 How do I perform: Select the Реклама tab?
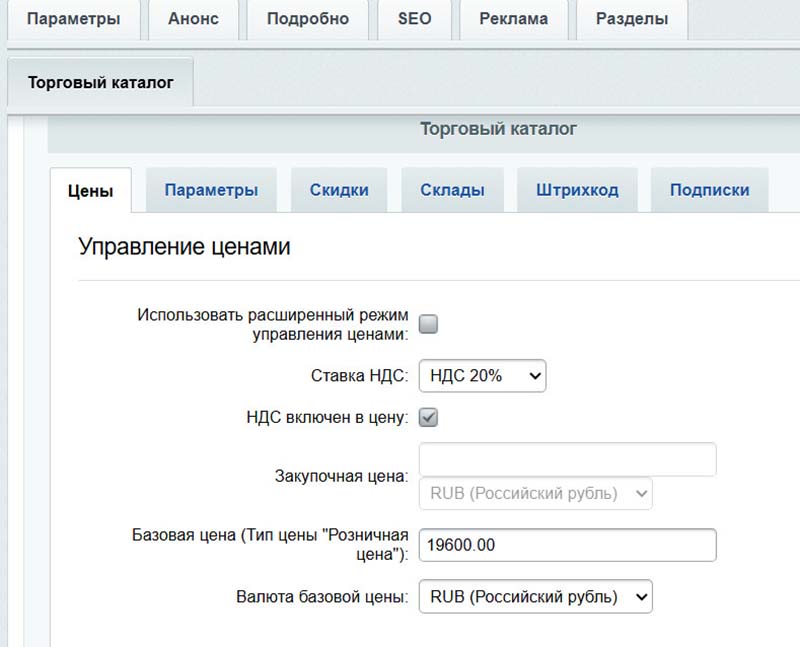click(x=513, y=18)
